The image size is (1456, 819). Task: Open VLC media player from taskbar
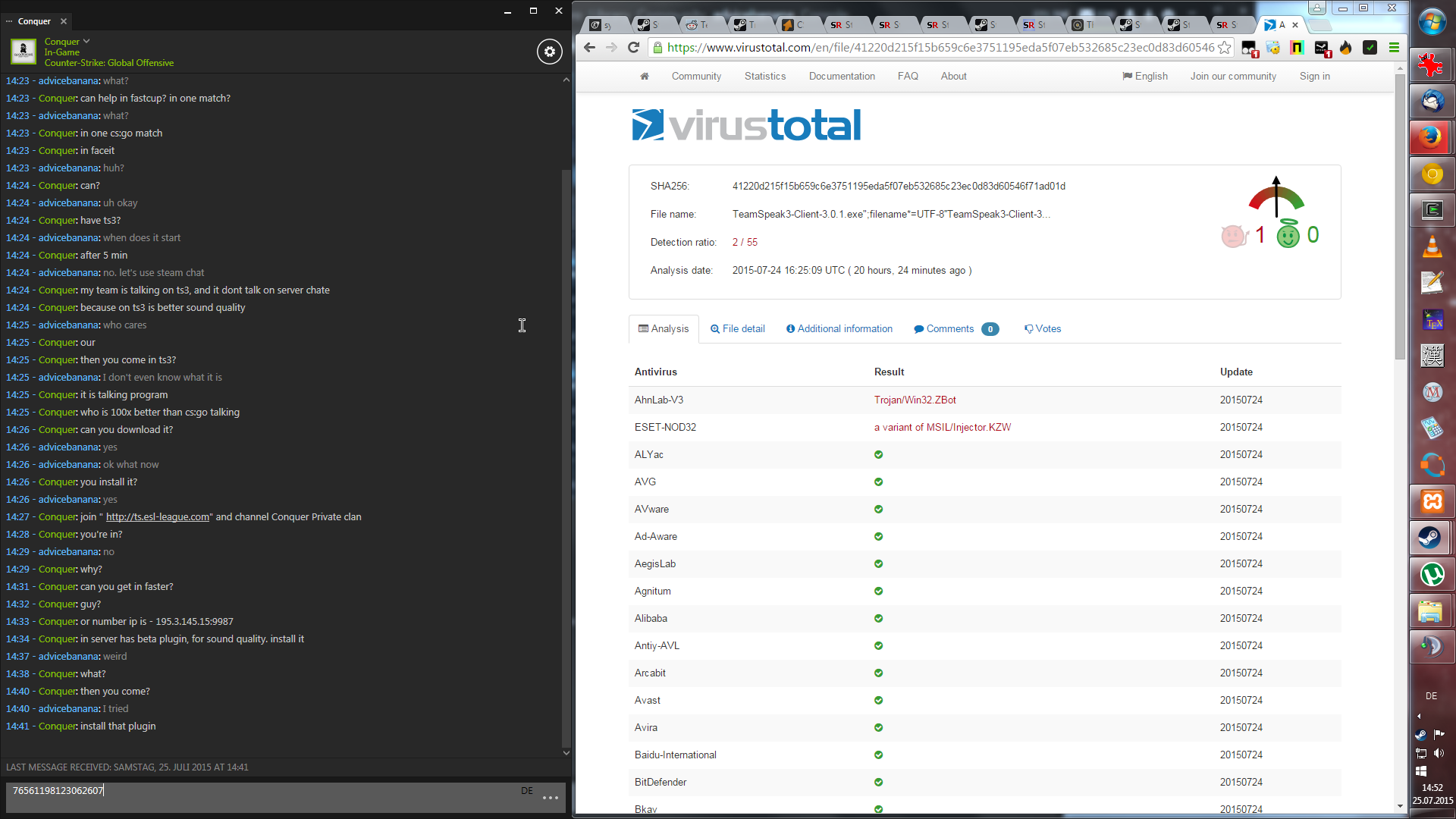(x=1432, y=246)
